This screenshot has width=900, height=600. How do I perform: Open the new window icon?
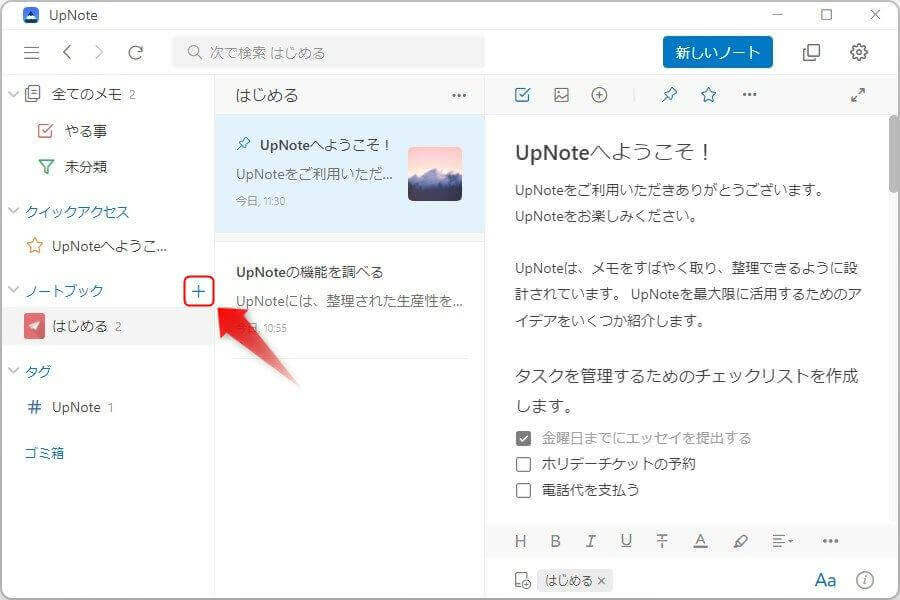(x=811, y=52)
